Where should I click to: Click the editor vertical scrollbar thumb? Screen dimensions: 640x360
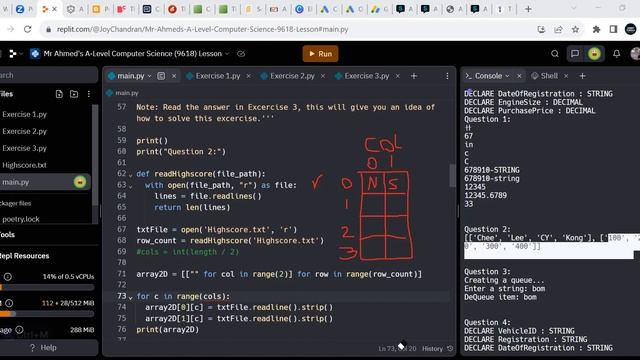(x=452, y=176)
